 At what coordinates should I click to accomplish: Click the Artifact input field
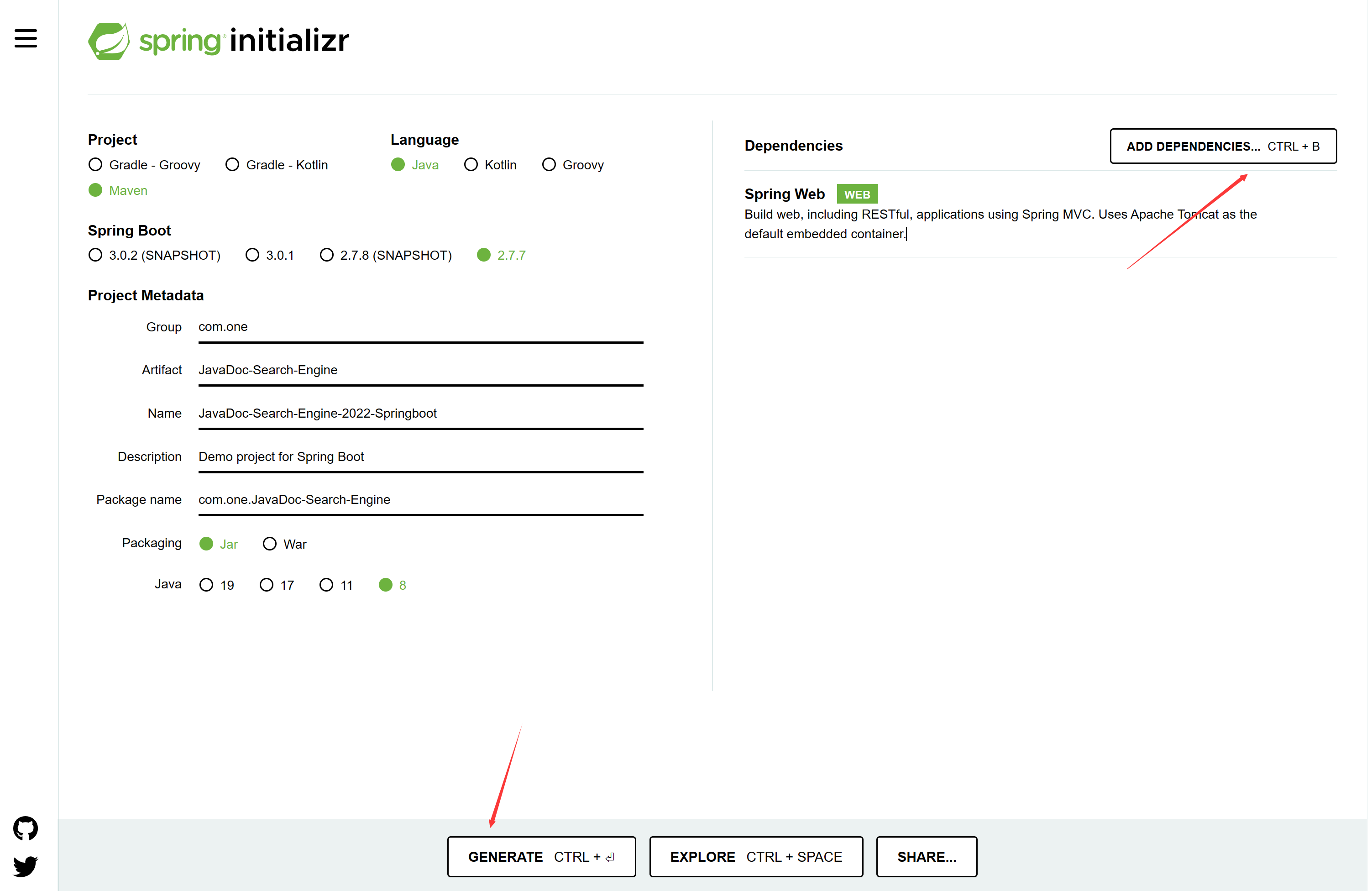tap(421, 370)
